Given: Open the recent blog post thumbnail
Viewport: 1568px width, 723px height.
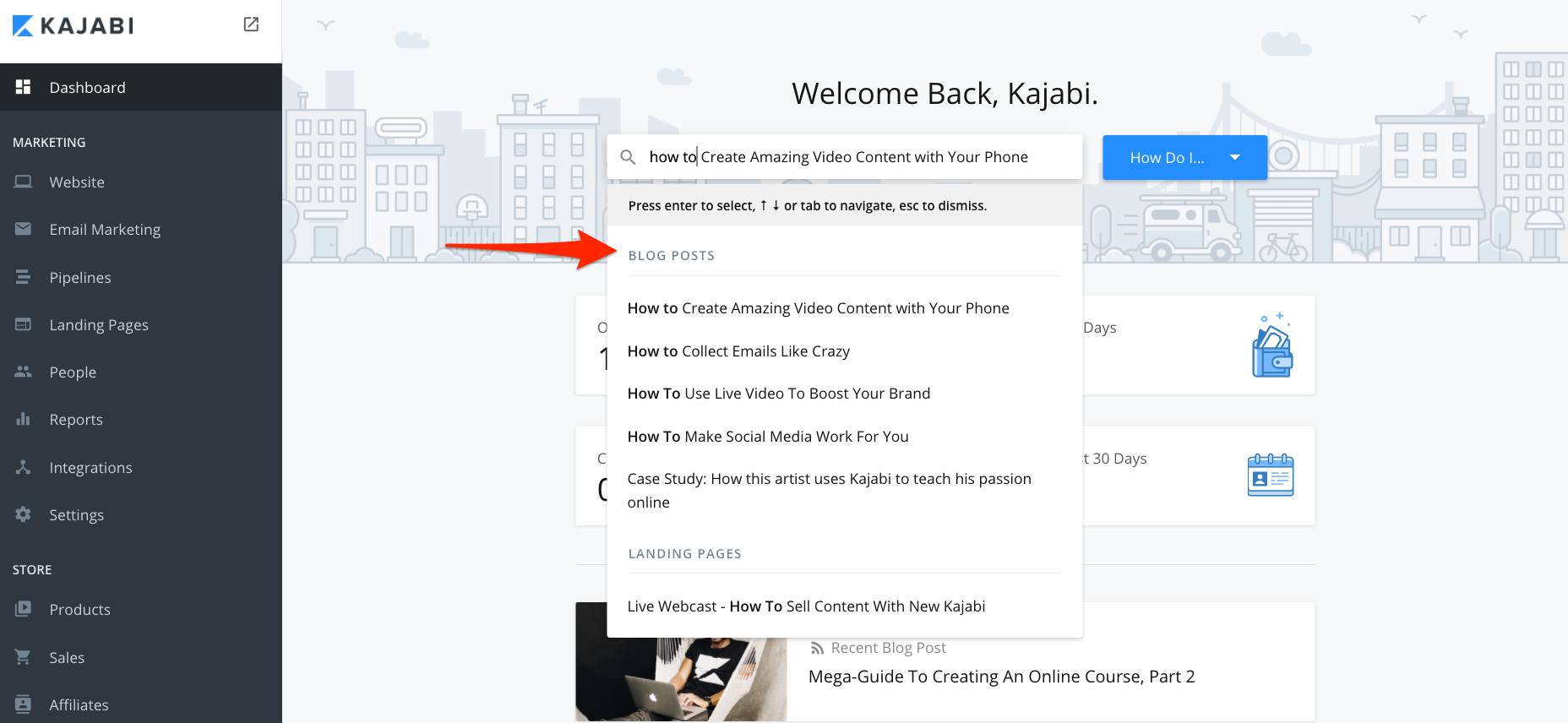Looking at the screenshot, I should [x=681, y=662].
